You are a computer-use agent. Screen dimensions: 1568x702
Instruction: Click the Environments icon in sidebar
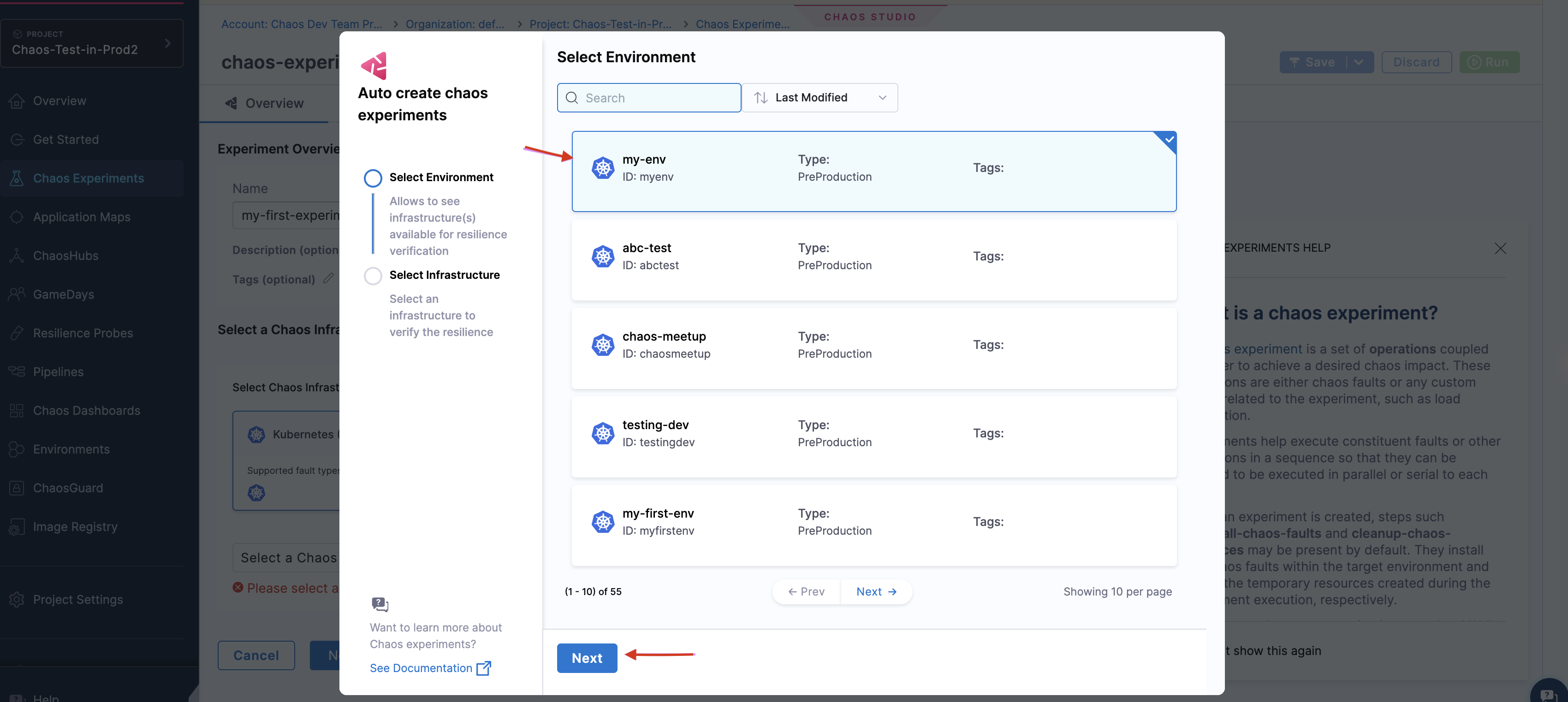[17, 449]
